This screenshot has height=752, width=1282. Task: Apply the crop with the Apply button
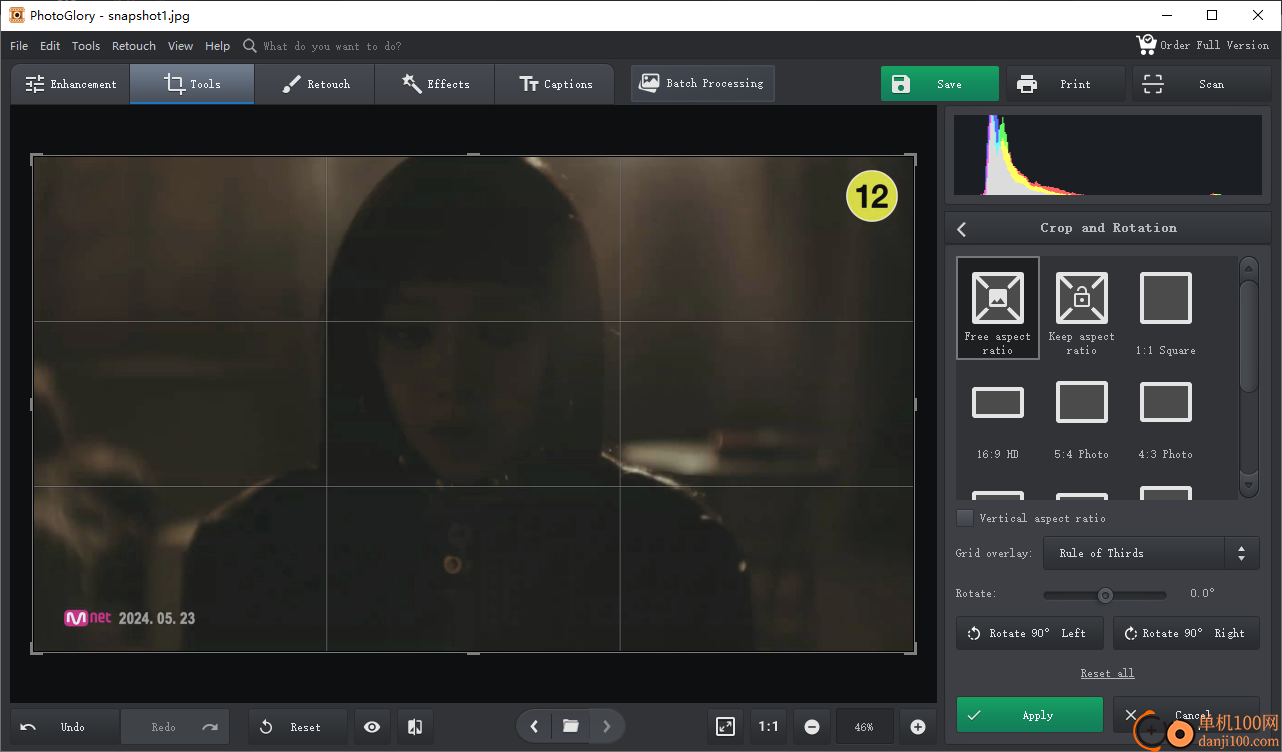1029,715
